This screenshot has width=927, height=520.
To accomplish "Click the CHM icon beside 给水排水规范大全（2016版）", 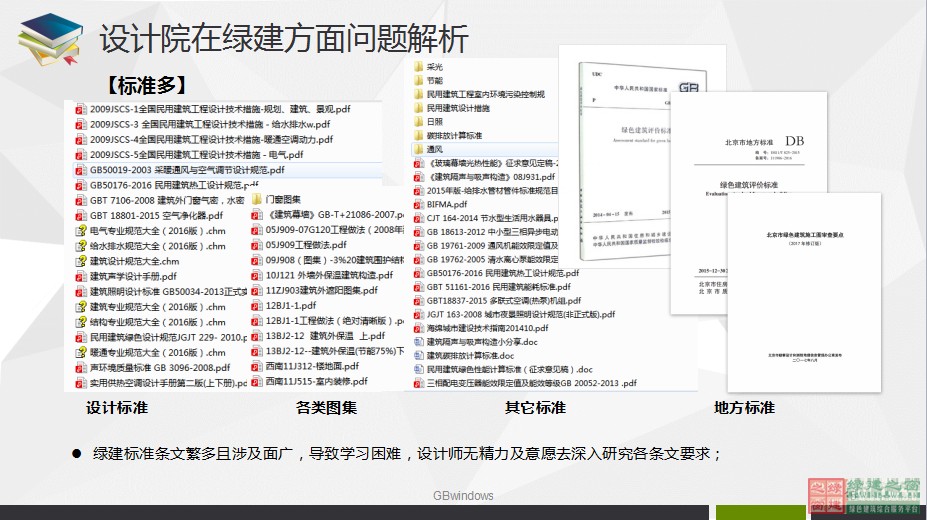I will [81, 246].
